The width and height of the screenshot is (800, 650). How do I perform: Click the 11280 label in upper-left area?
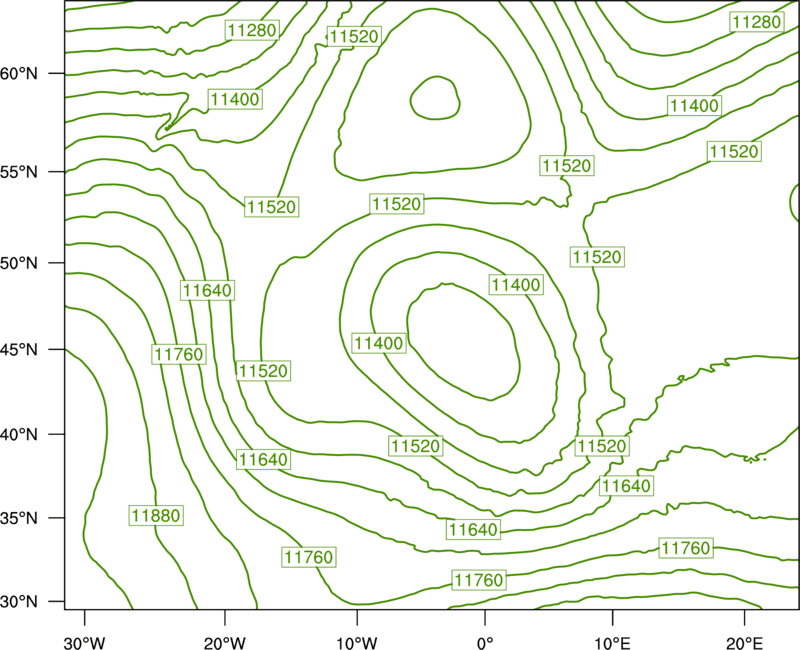(252, 30)
